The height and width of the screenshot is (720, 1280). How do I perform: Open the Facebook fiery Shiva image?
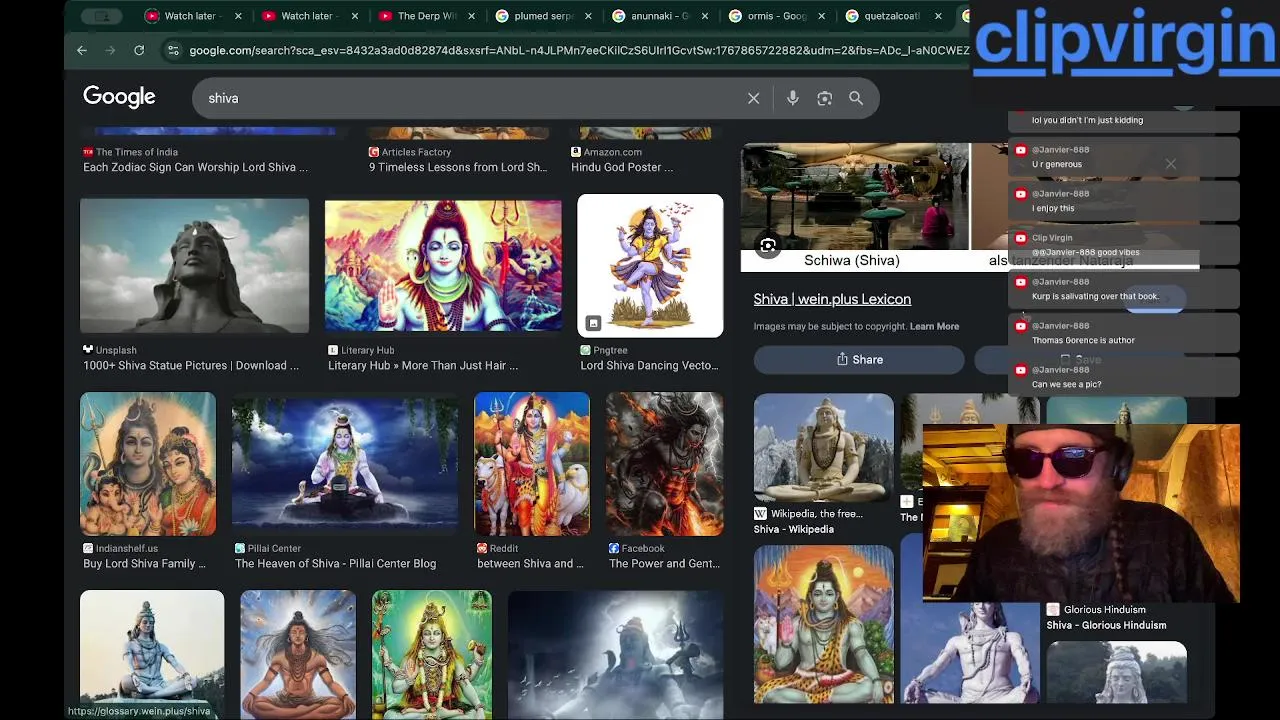pos(665,464)
